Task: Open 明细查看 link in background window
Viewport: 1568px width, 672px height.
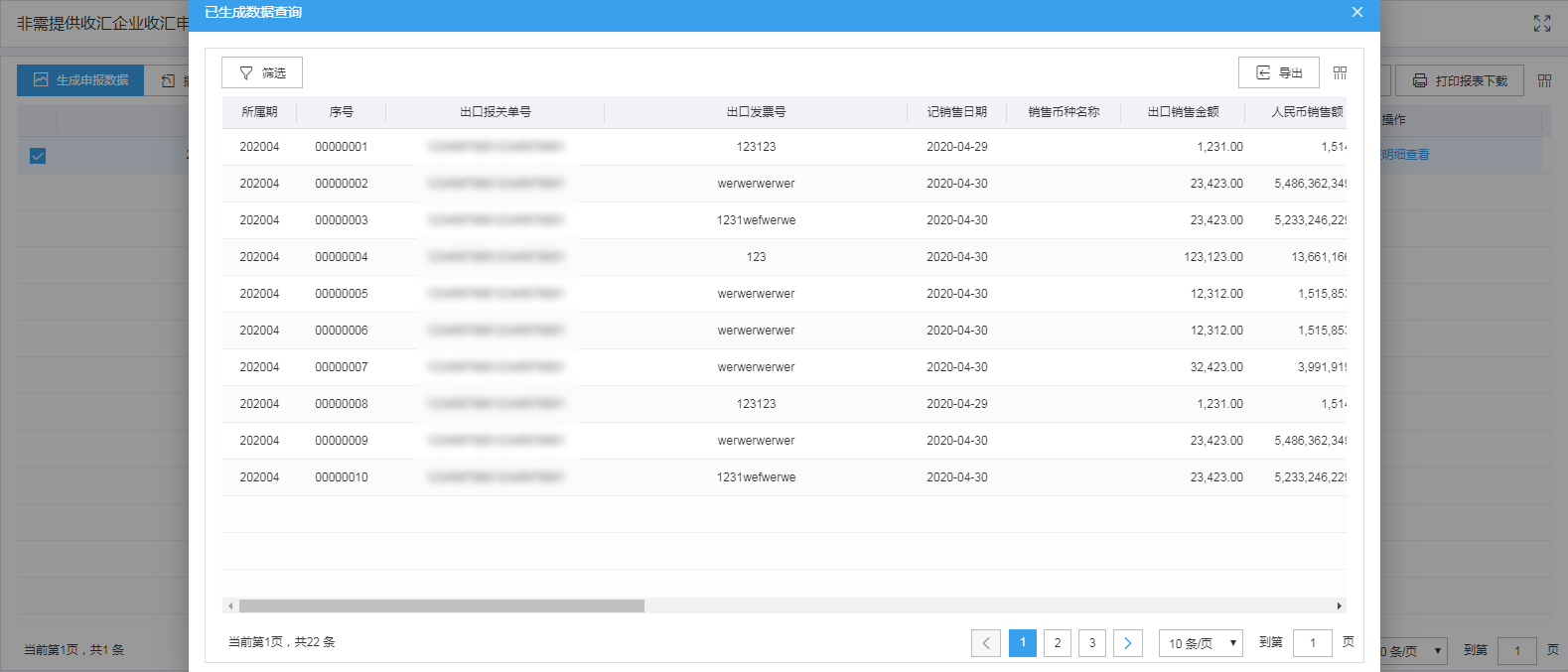Action: [x=1404, y=155]
